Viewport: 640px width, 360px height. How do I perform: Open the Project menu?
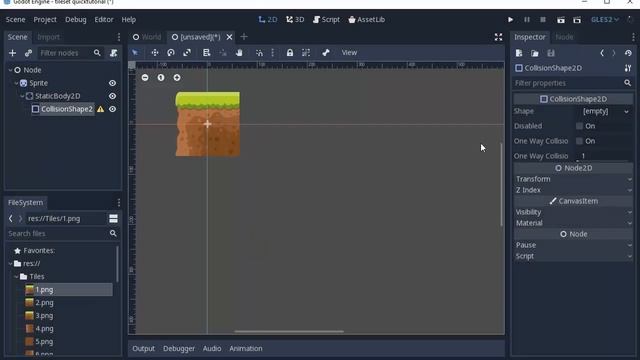(x=45, y=20)
